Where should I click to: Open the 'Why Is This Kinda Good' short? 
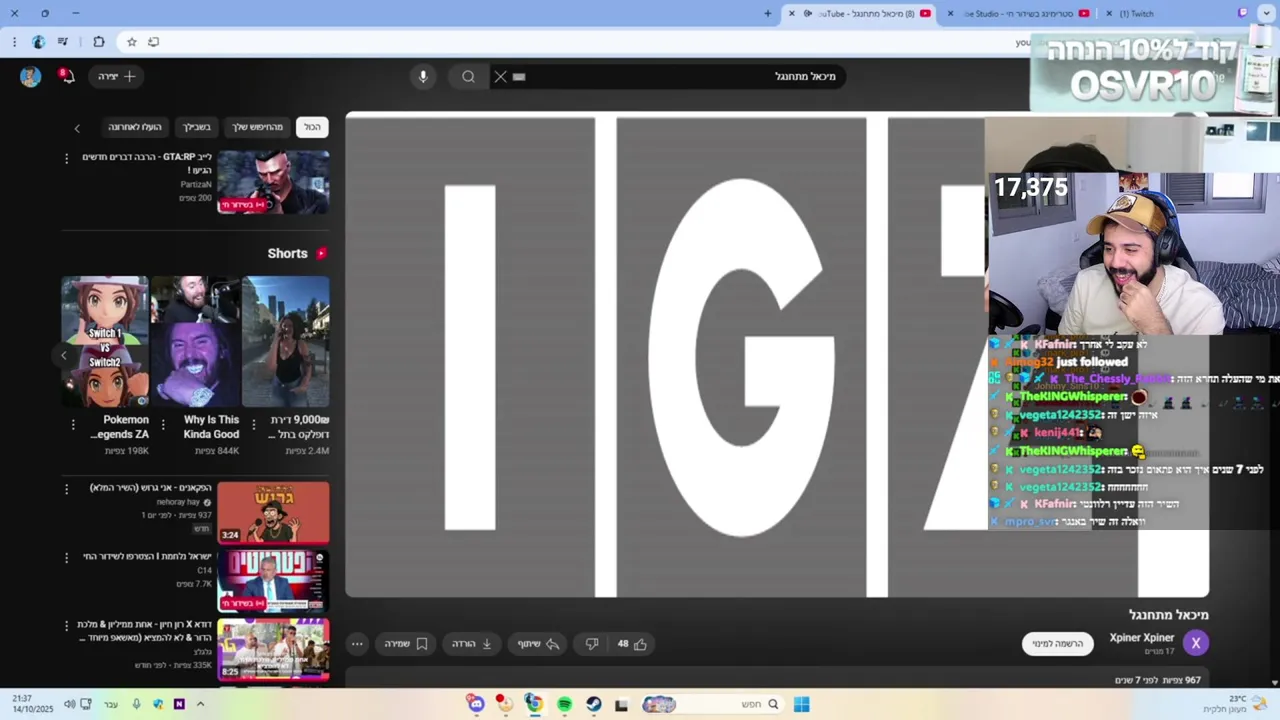tap(195, 341)
